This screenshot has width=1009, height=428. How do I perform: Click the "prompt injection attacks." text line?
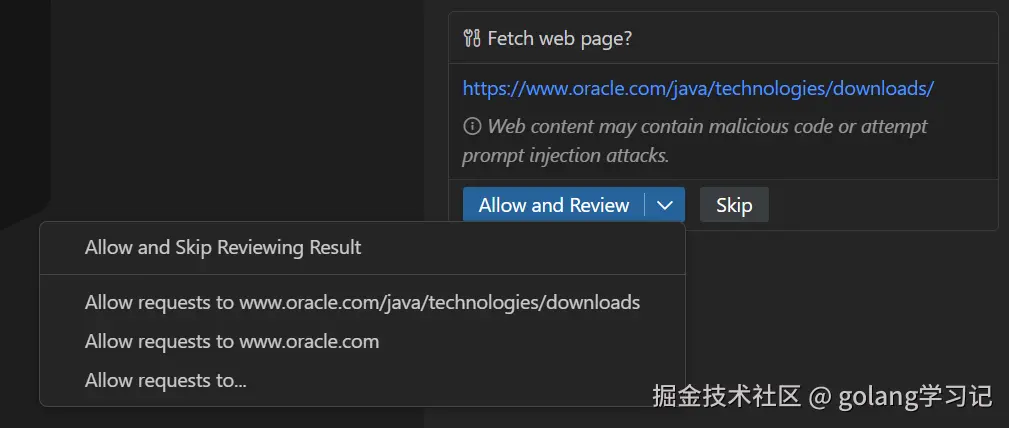point(565,156)
